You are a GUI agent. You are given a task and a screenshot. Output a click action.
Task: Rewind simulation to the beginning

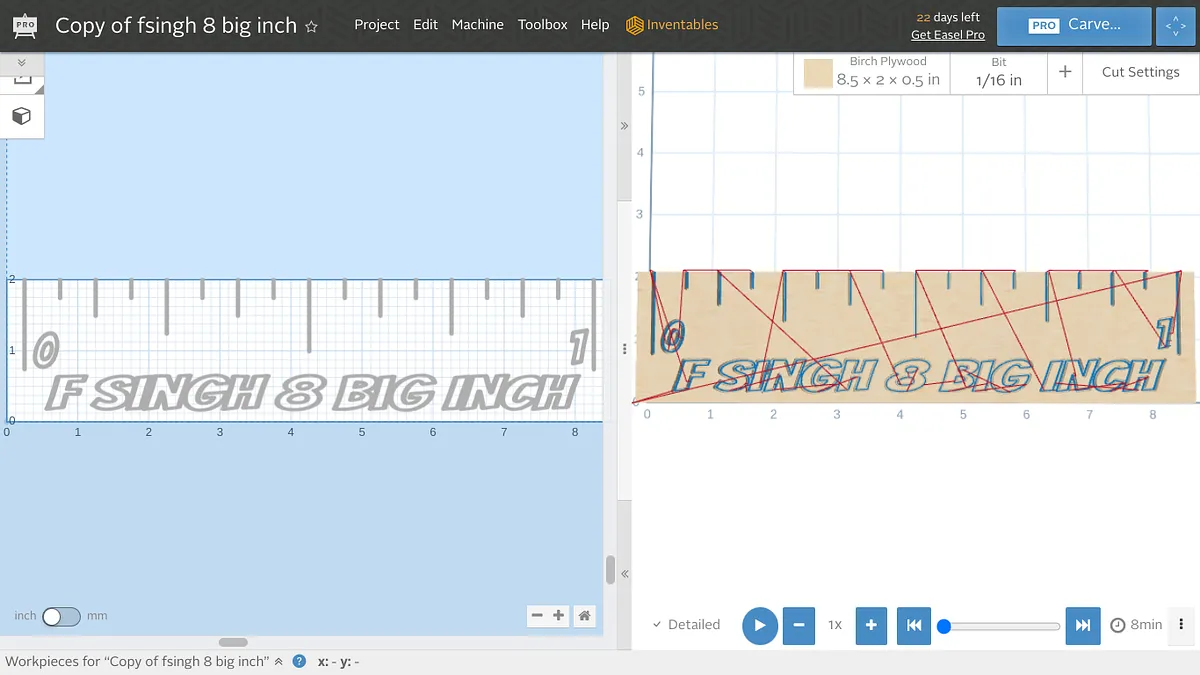coord(913,625)
